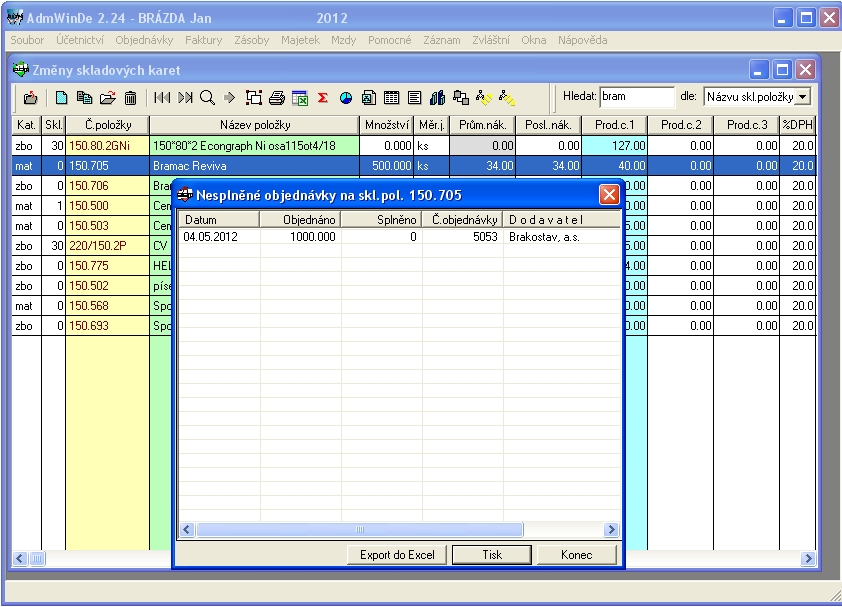The image size is (842, 607).
Task: Delete the record with the trash bin icon
Action: click(x=130, y=98)
